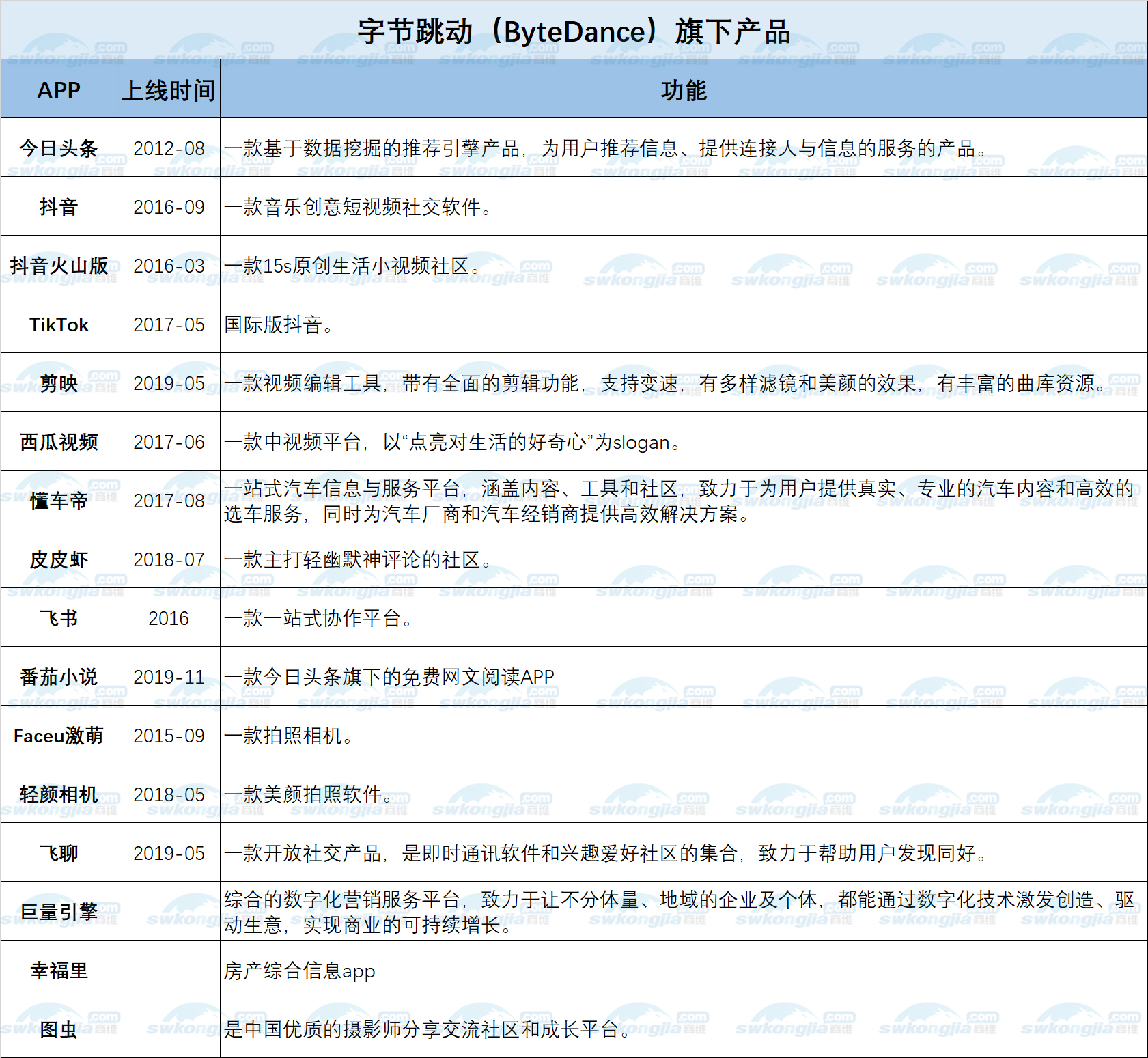Select the 功能 column header
The image size is (1148, 1058).
click(x=684, y=90)
